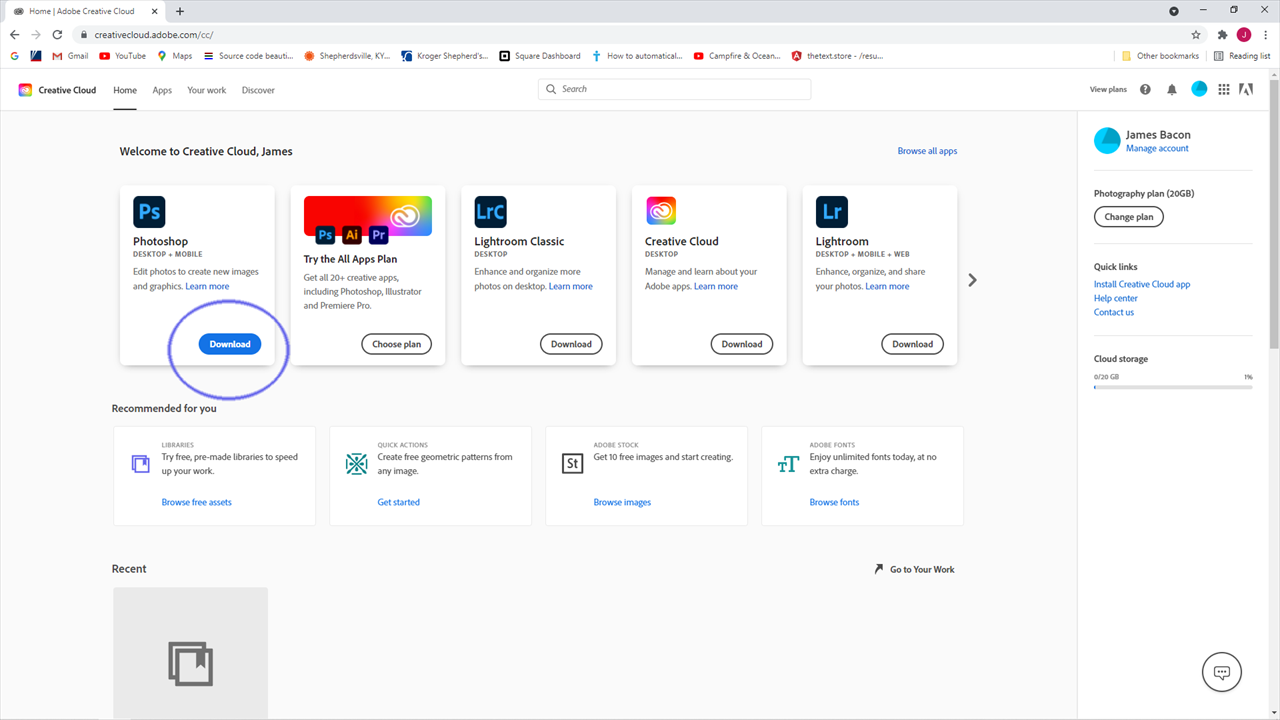Image resolution: width=1280 pixels, height=720 pixels.
Task: Click the Adobe Stock St icon
Action: tap(572, 464)
